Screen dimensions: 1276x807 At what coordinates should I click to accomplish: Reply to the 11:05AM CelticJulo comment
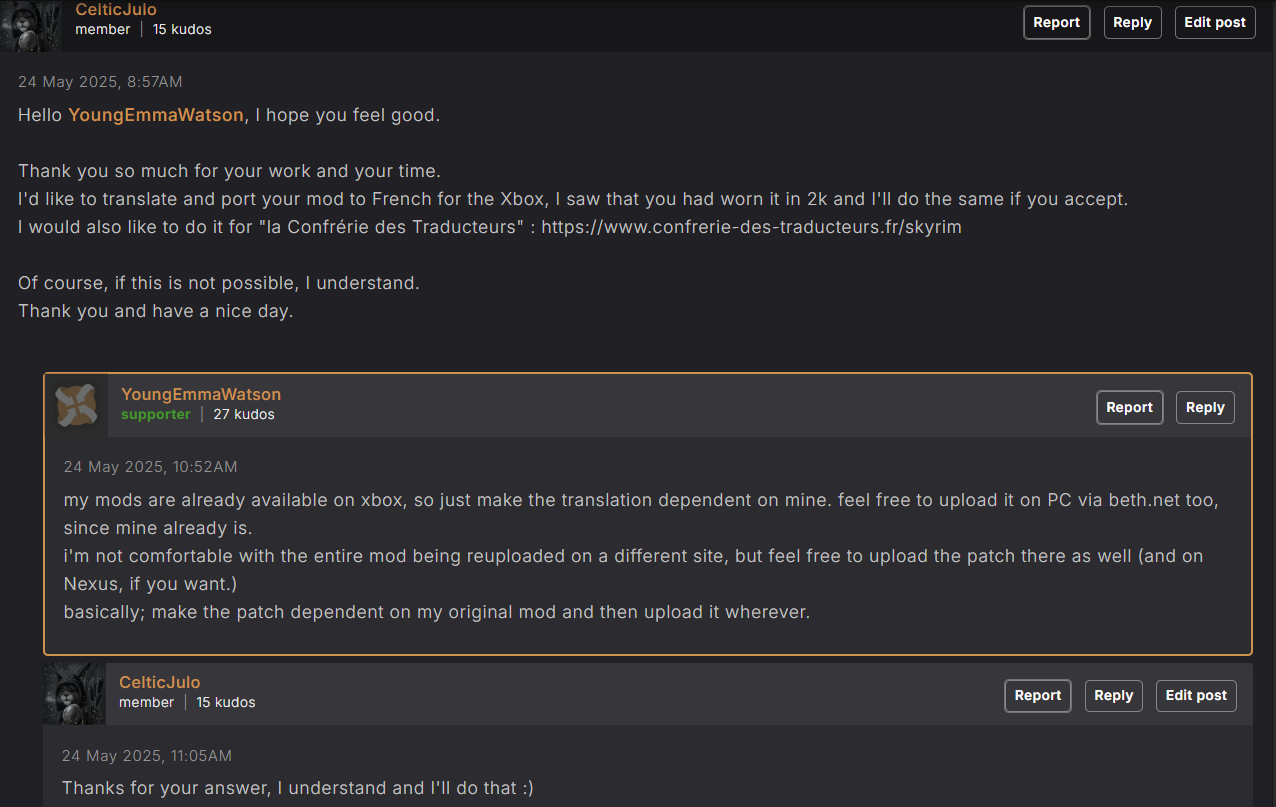(1113, 695)
